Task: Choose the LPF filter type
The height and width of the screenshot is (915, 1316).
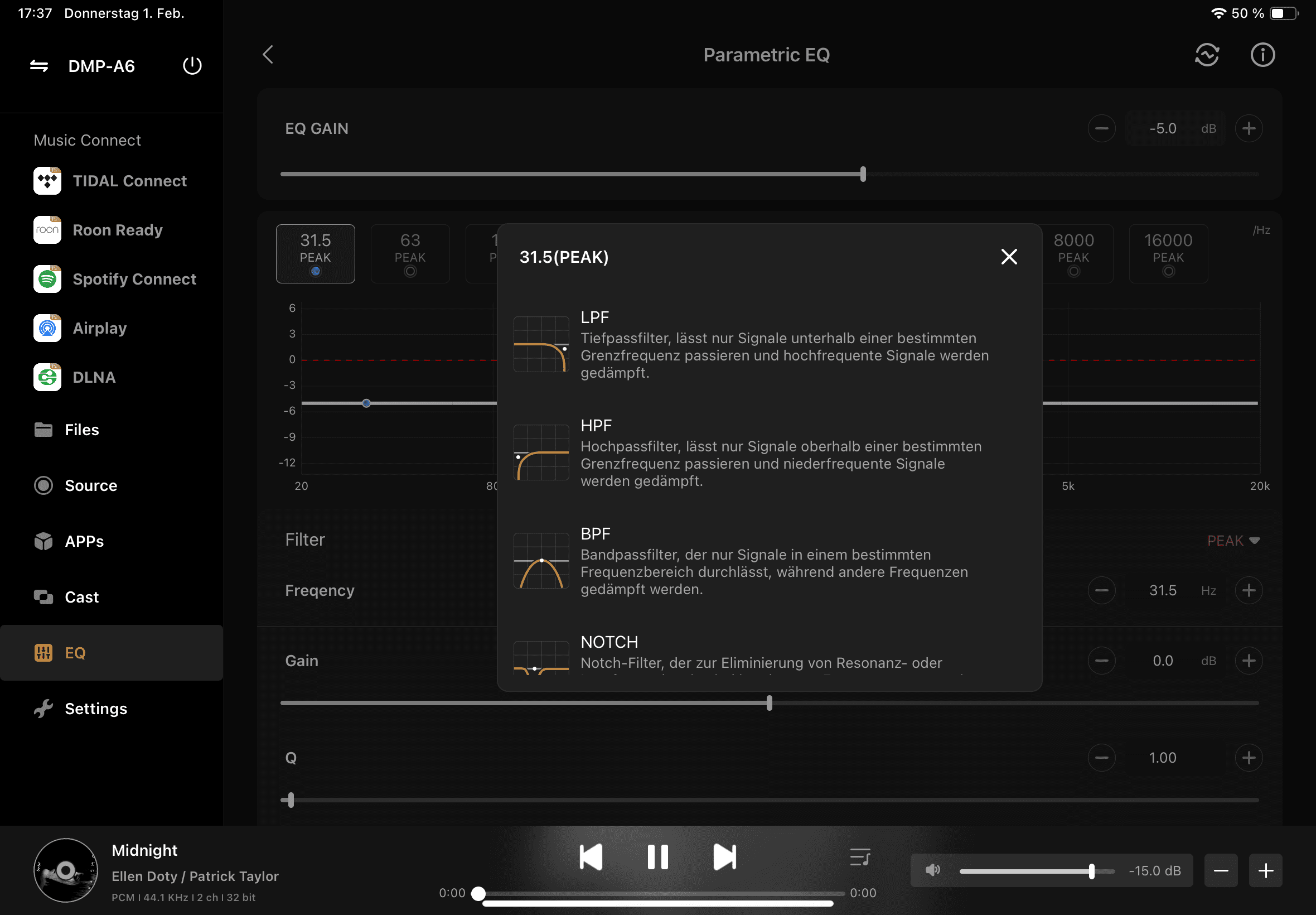Action: pos(769,345)
